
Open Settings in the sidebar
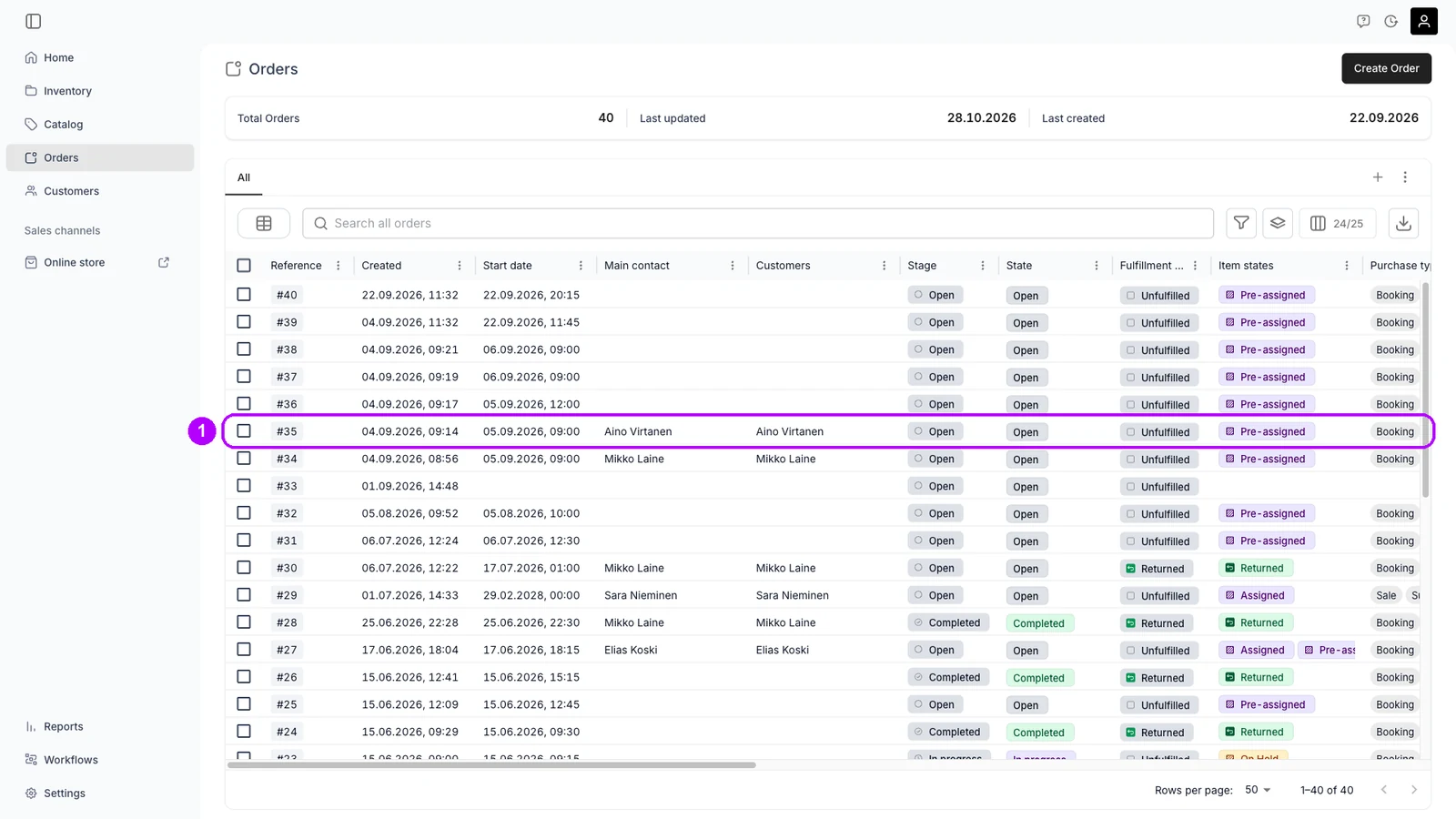[x=100, y=794]
